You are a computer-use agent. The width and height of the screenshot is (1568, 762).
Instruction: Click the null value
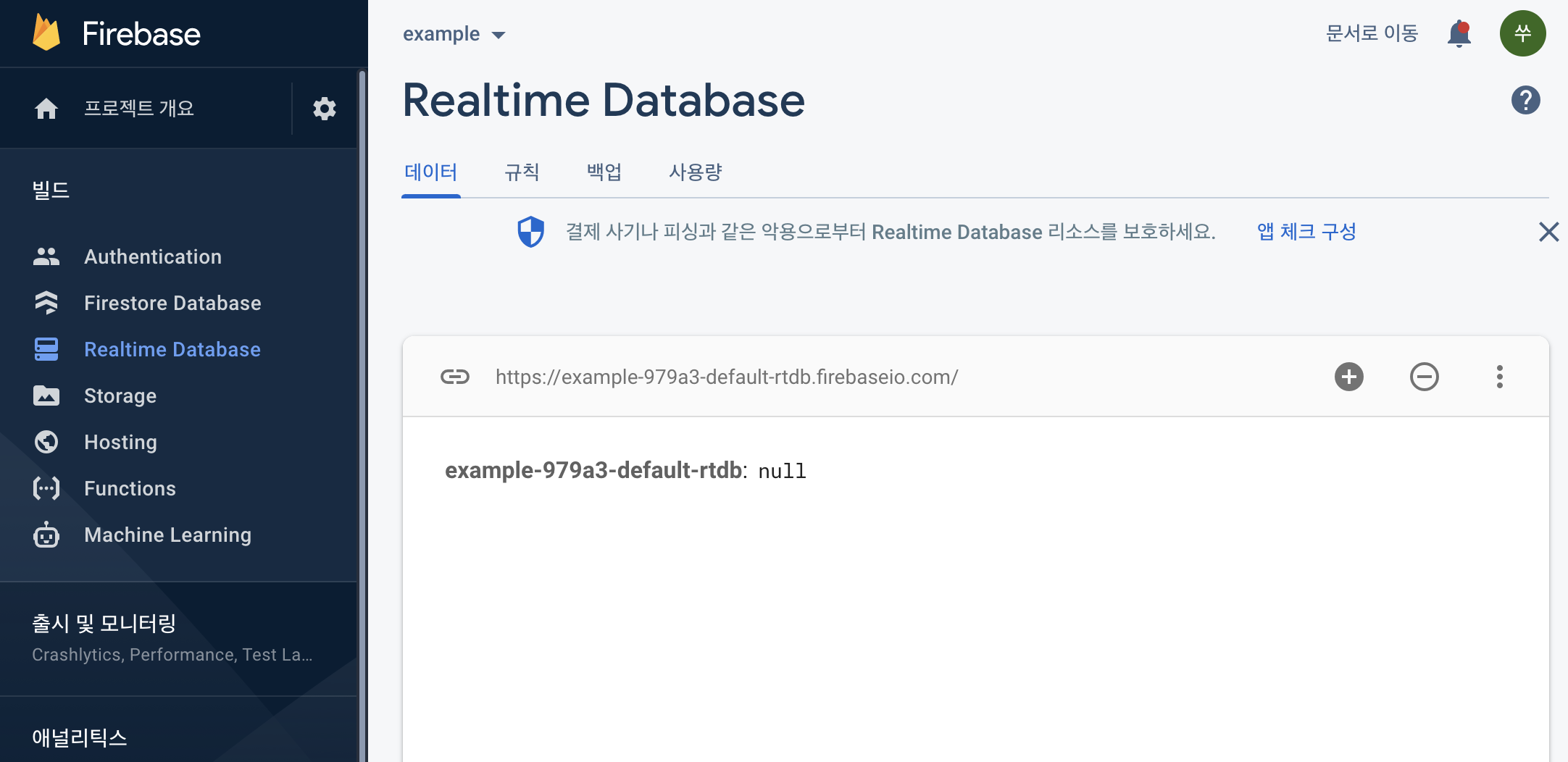pyautogui.click(x=782, y=471)
